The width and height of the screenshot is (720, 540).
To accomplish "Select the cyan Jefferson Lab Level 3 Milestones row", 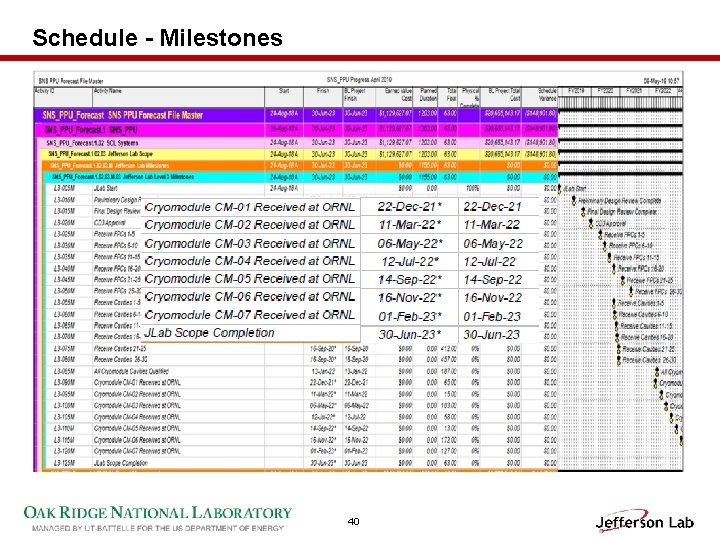I will tap(302, 177).
